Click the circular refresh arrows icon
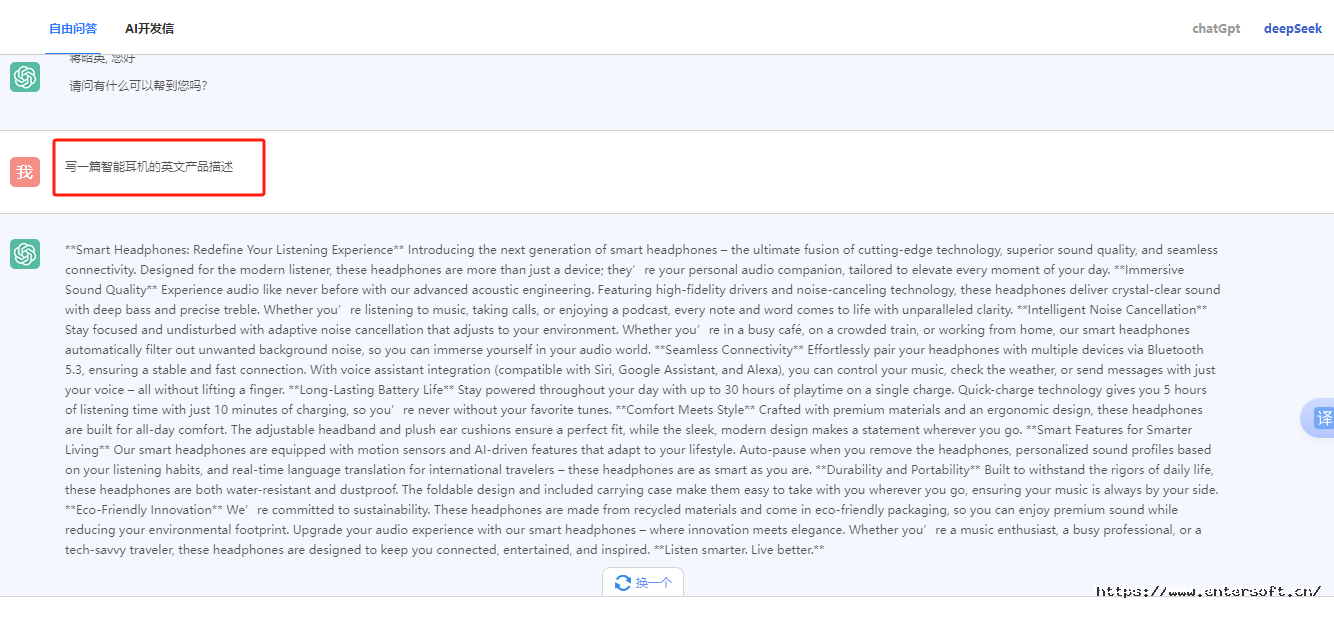The height and width of the screenshot is (621, 1334). point(623,582)
